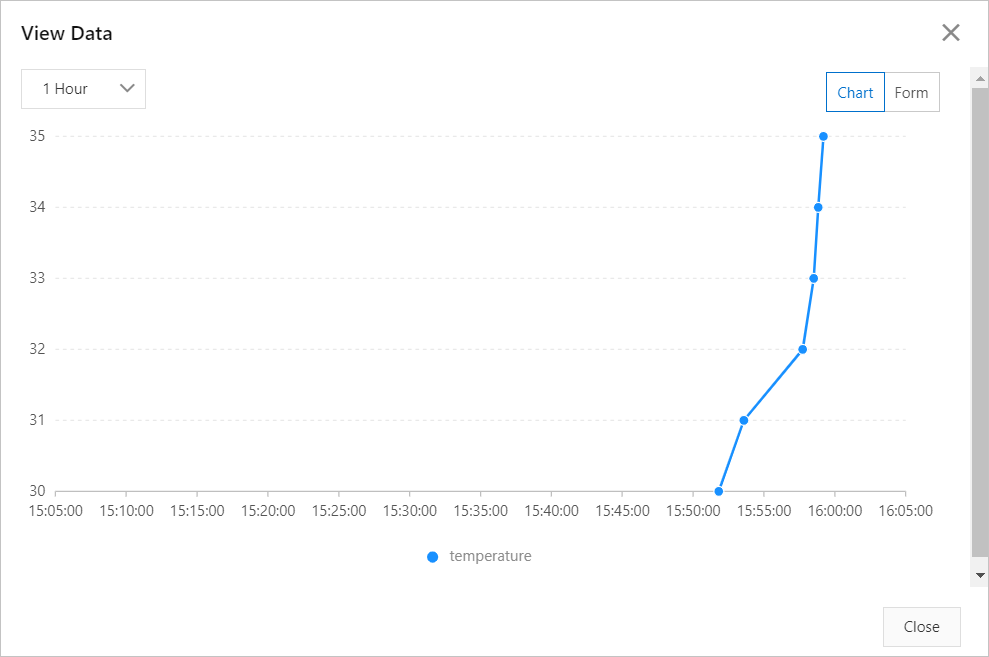Screen dimensions: 989x657
Task: Click the Close button
Action: pos(922,627)
